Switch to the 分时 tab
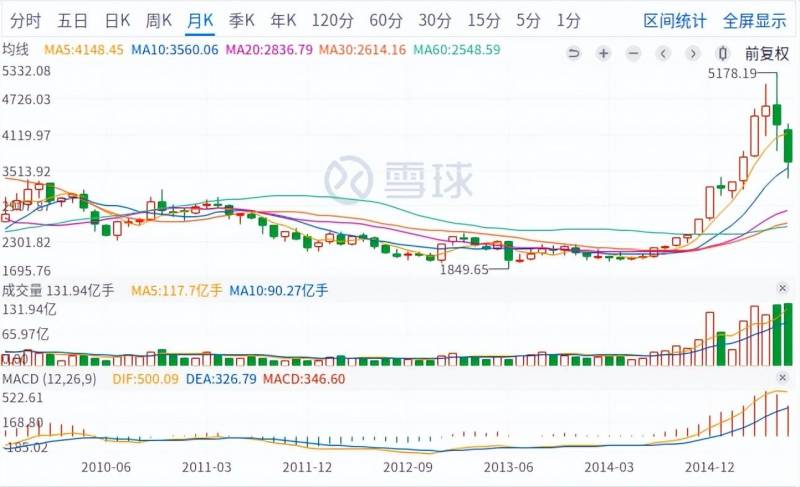The height and width of the screenshot is (487, 800). pos(26,21)
